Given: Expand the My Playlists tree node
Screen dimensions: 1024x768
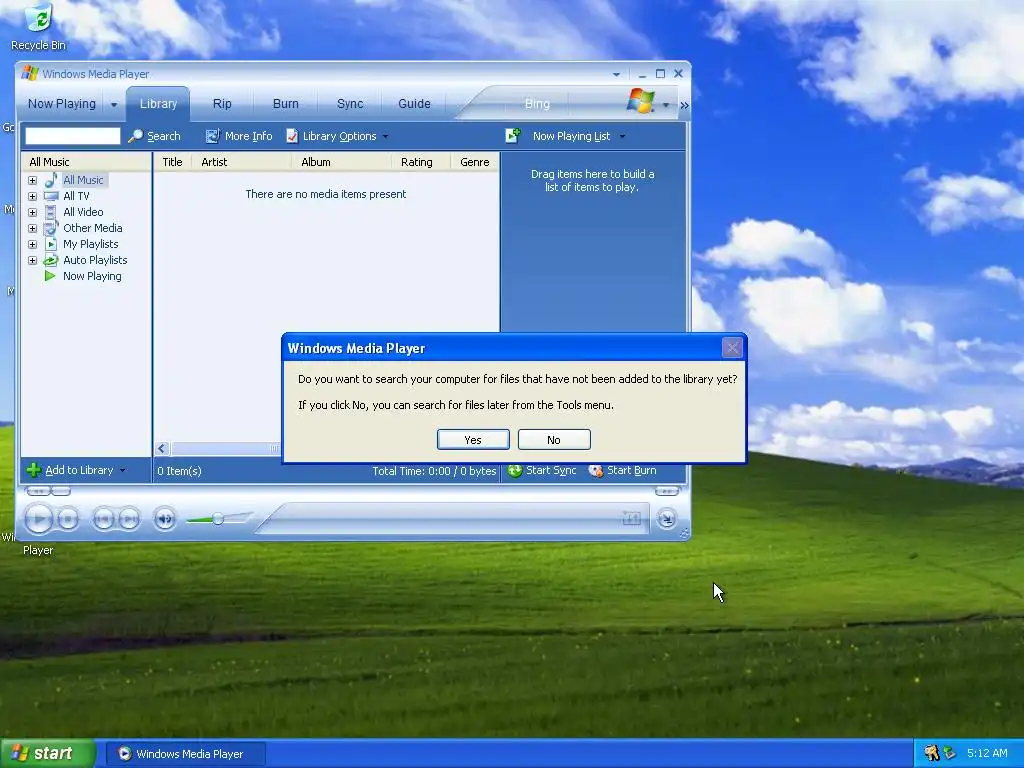Looking at the screenshot, I should pos(33,244).
